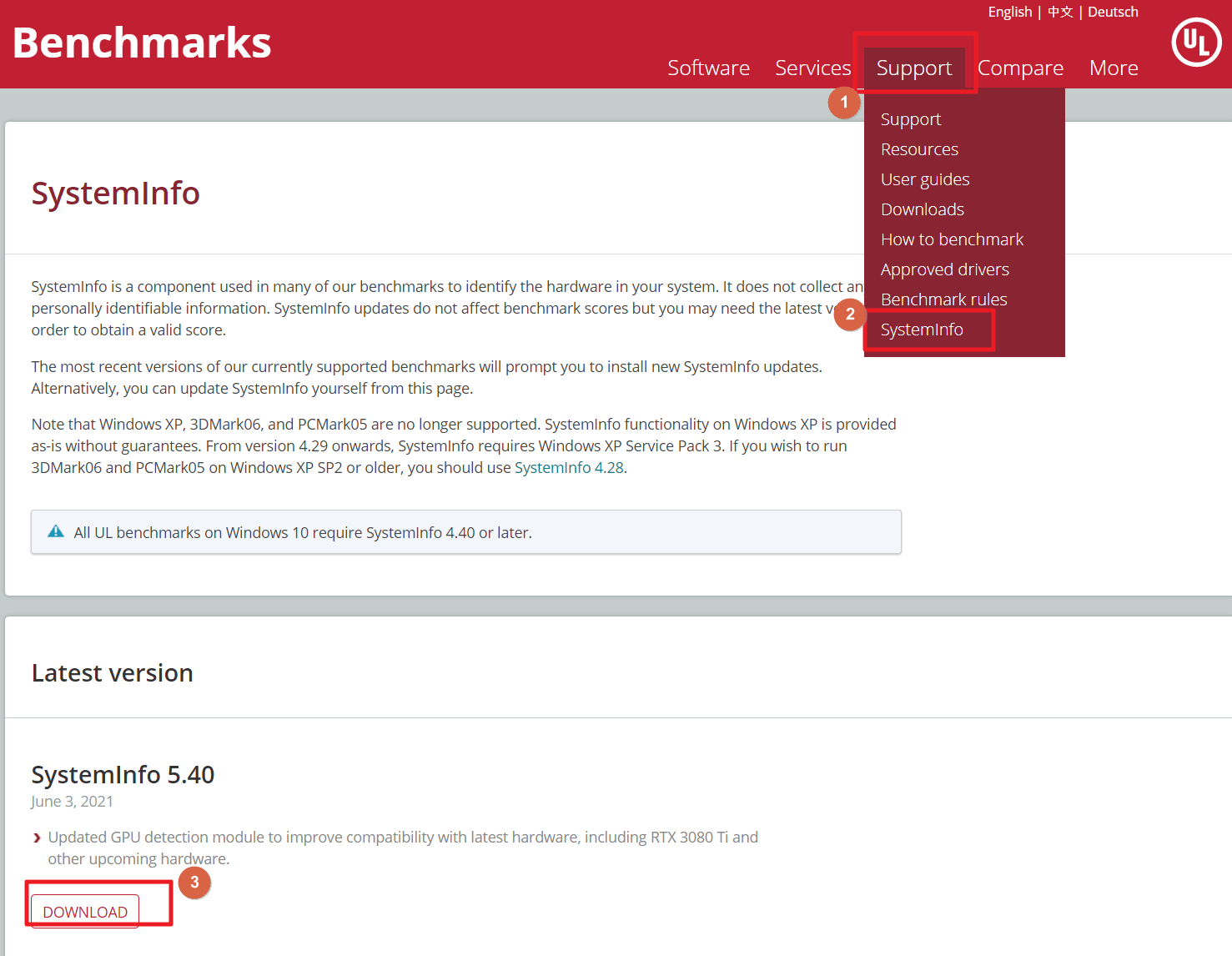The width and height of the screenshot is (1232, 956).
Task: Open the Compare menu
Action: [x=1020, y=68]
